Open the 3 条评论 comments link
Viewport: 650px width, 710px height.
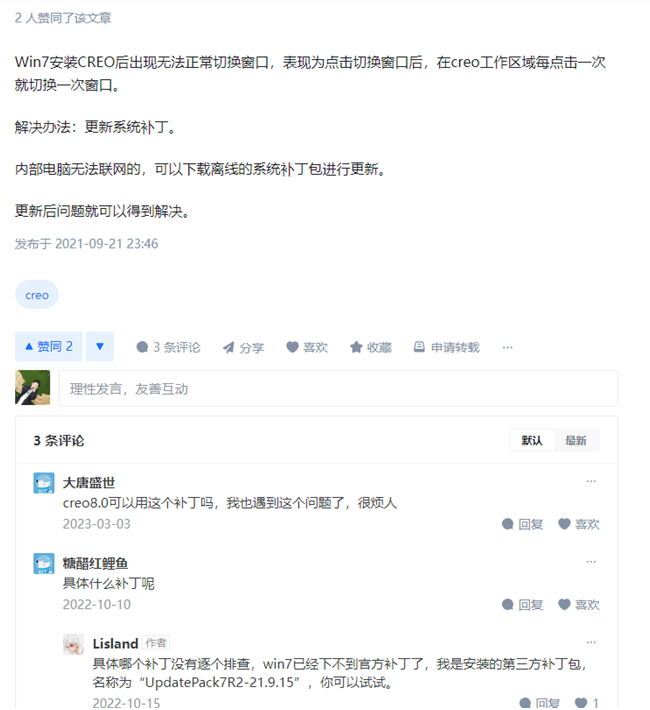click(x=168, y=347)
